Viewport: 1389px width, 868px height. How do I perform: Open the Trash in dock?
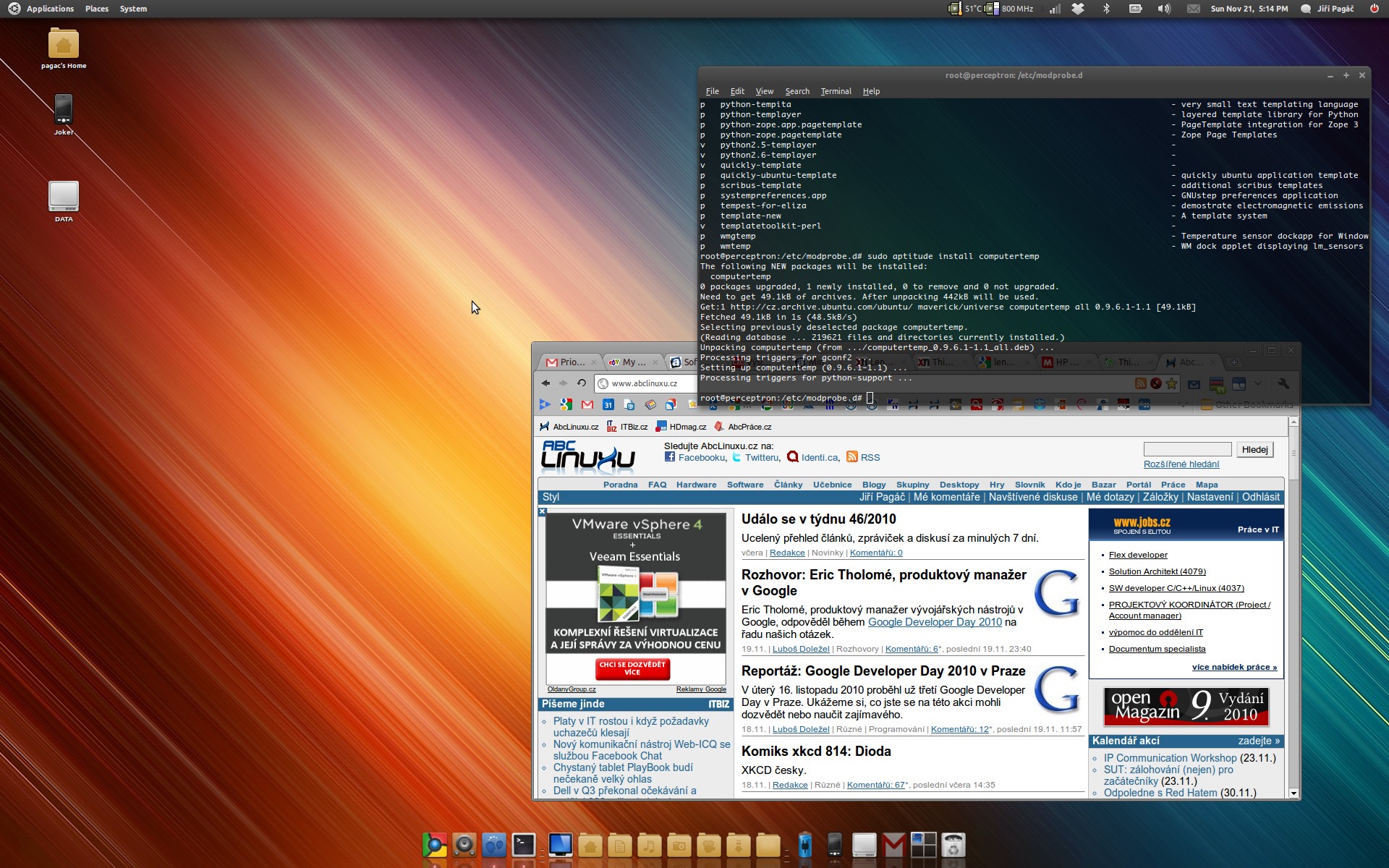point(953,845)
